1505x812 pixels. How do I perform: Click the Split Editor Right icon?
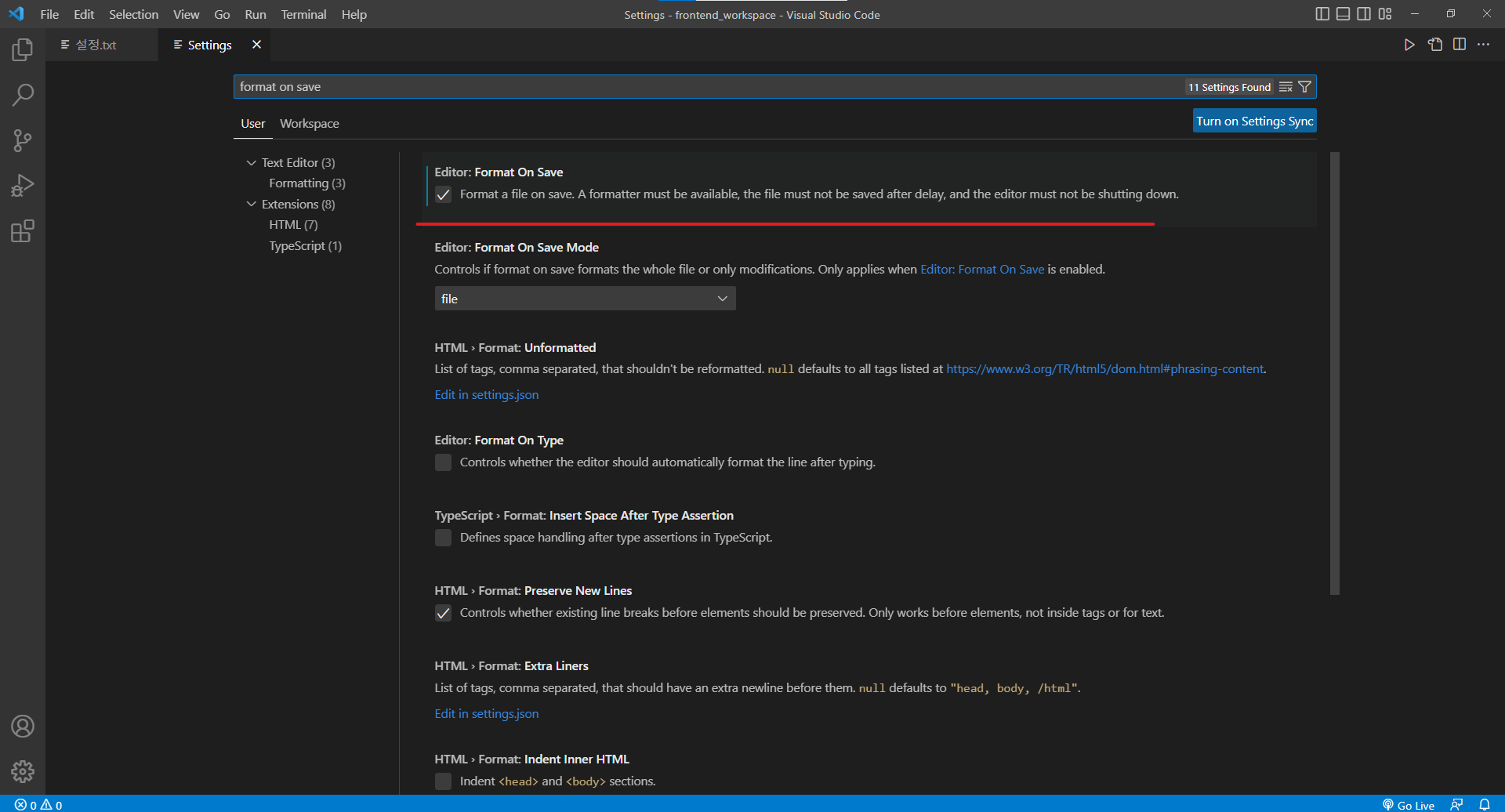(1460, 45)
